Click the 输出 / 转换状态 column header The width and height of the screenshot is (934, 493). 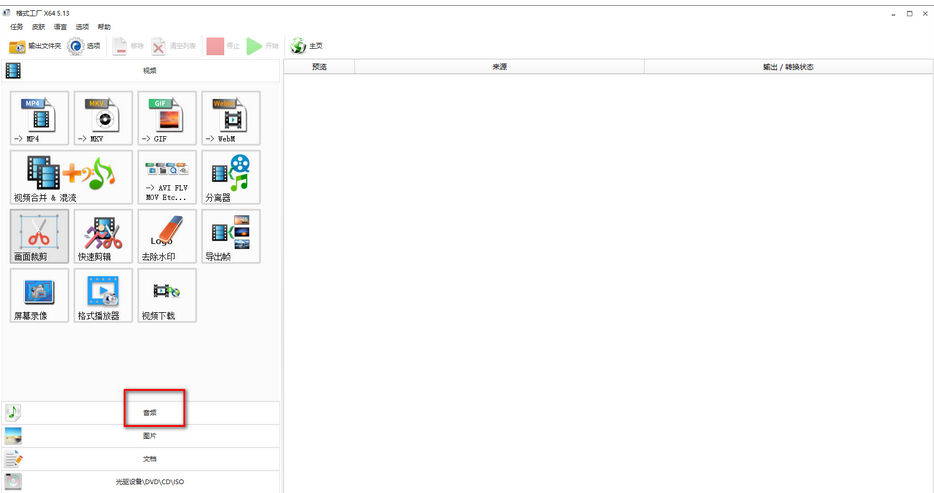click(x=788, y=67)
